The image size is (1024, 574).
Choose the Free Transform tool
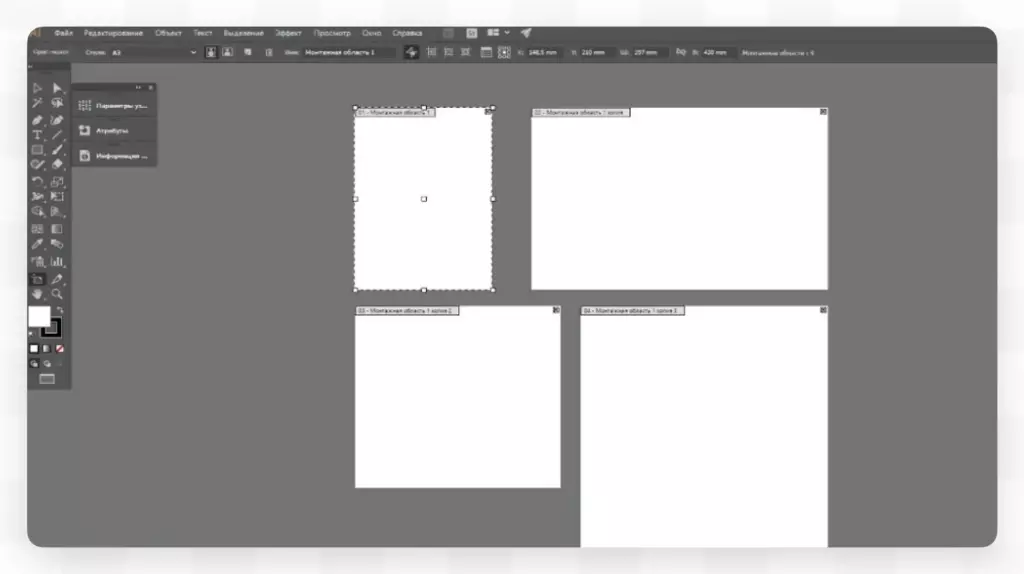click(x=57, y=197)
